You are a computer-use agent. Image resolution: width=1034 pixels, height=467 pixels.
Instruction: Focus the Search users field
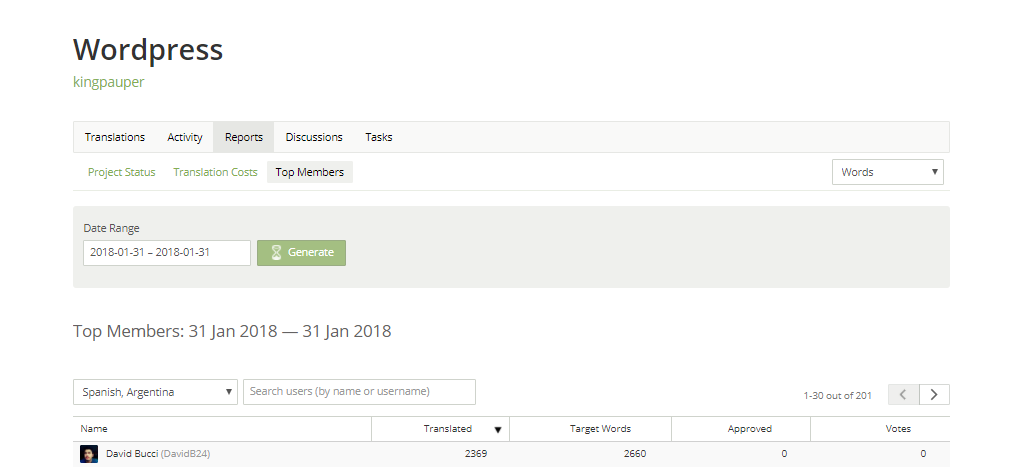click(x=359, y=392)
